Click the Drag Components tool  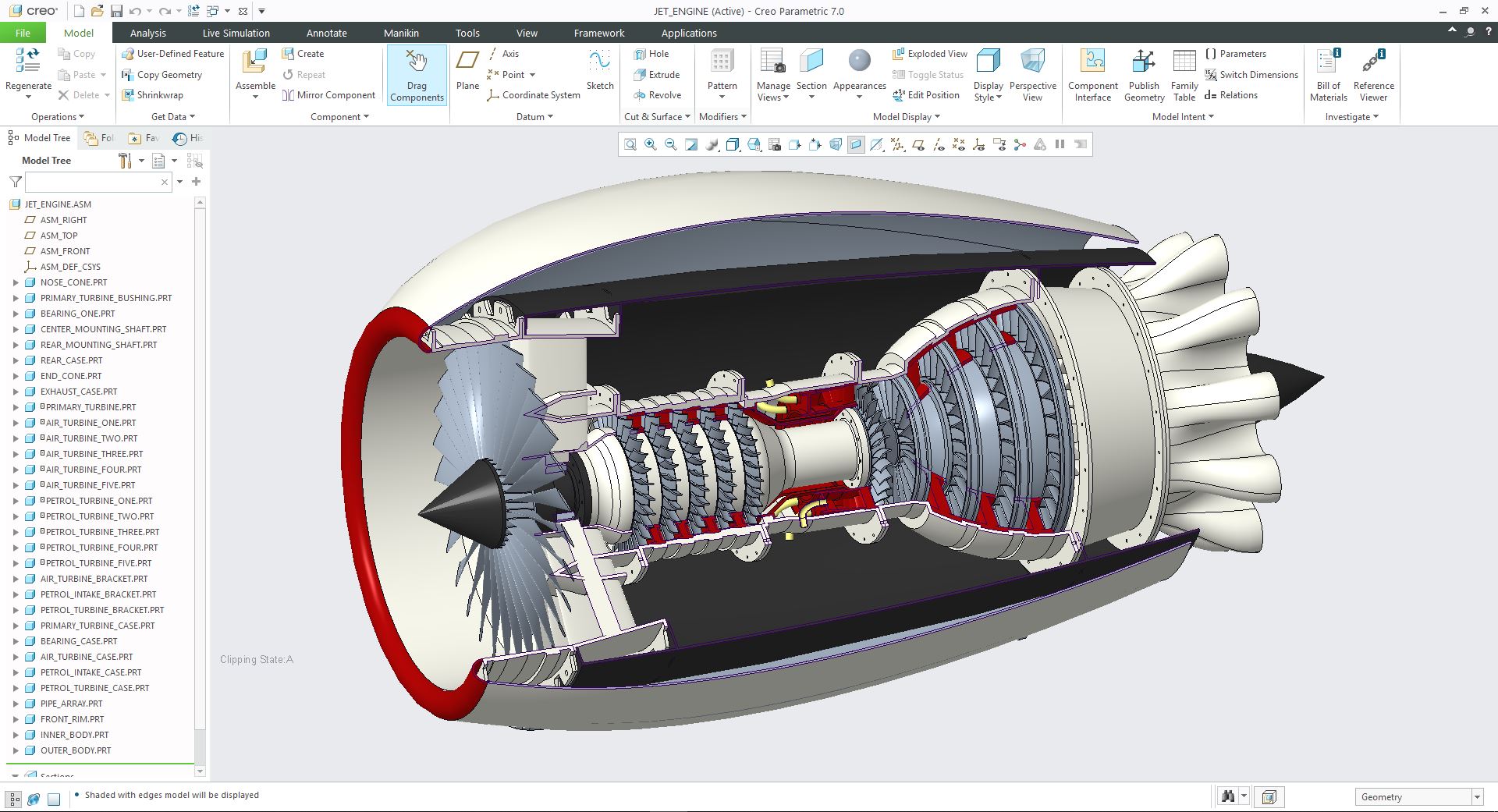point(417,75)
